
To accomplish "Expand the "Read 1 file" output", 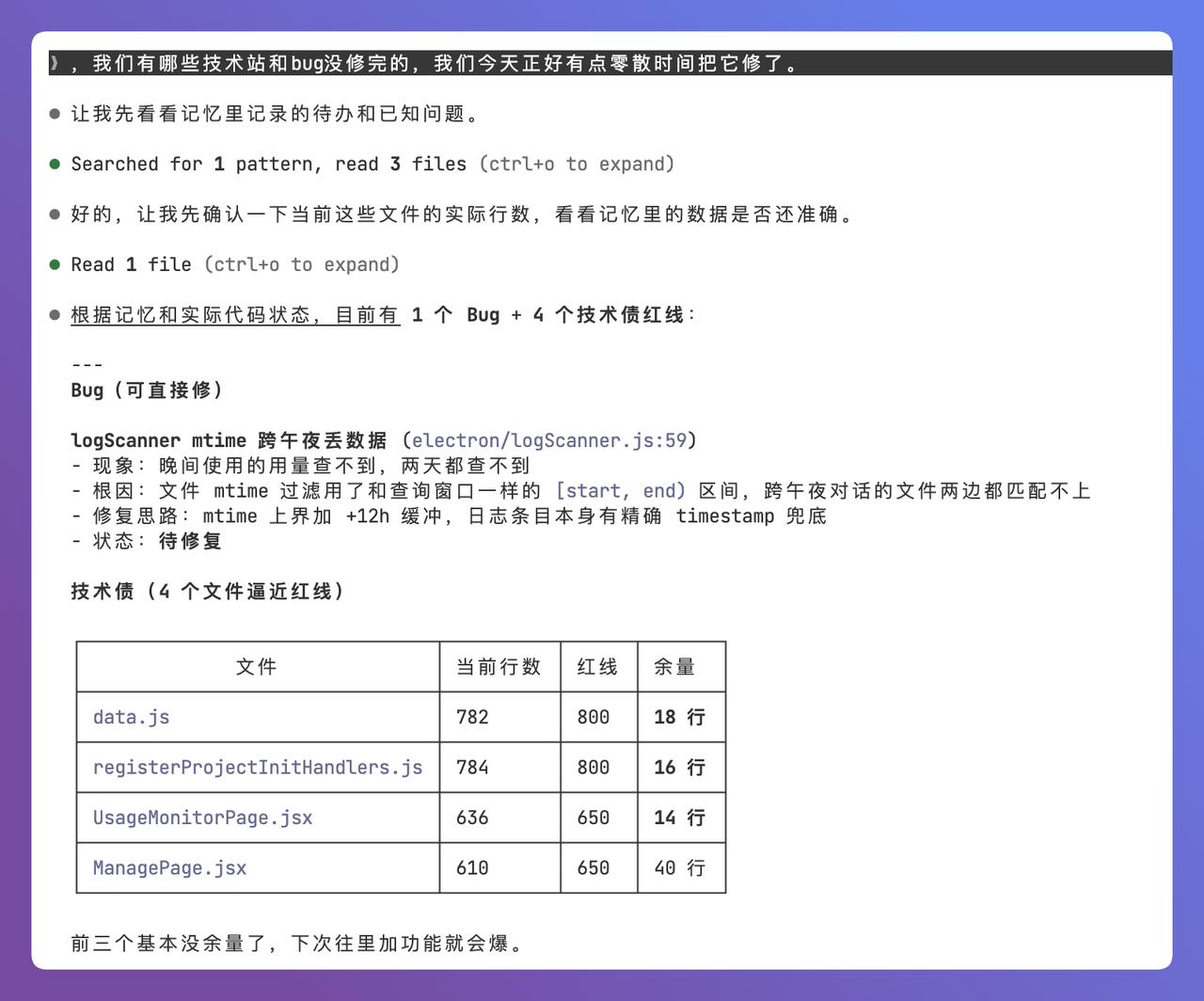I will point(301,264).
